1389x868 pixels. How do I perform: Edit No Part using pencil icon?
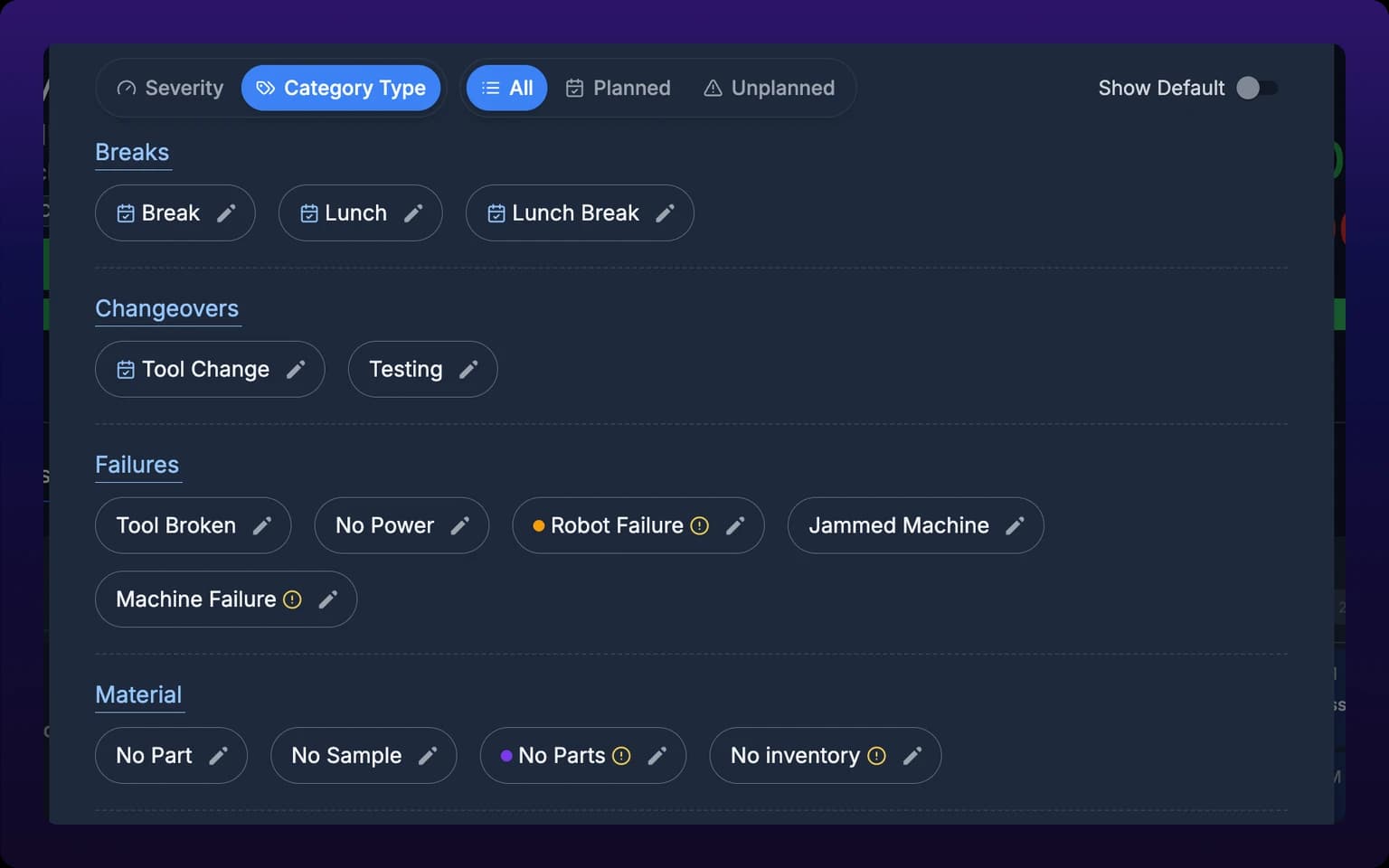click(219, 756)
